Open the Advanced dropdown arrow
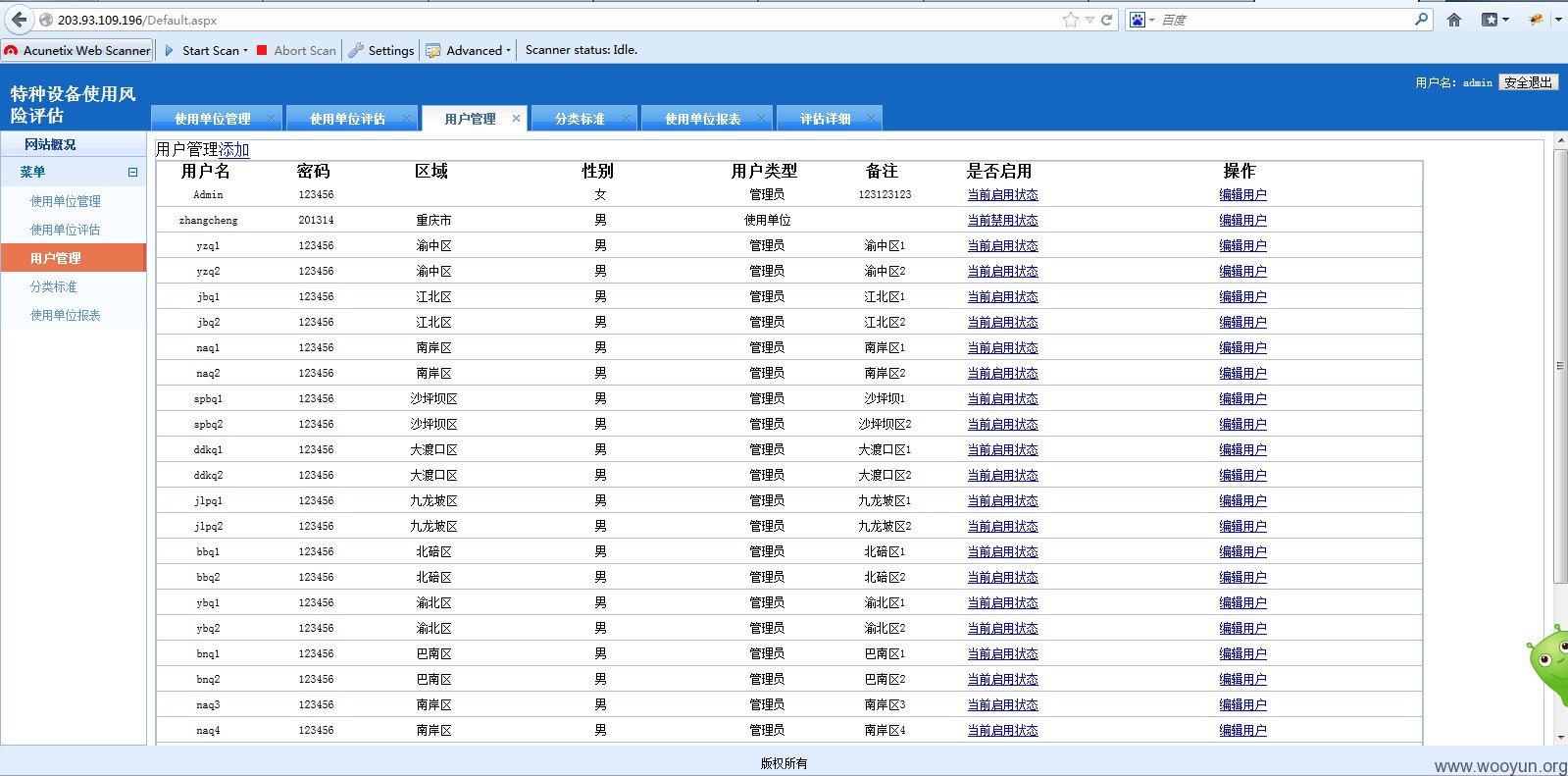The width and height of the screenshot is (1568, 776). pos(508,50)
